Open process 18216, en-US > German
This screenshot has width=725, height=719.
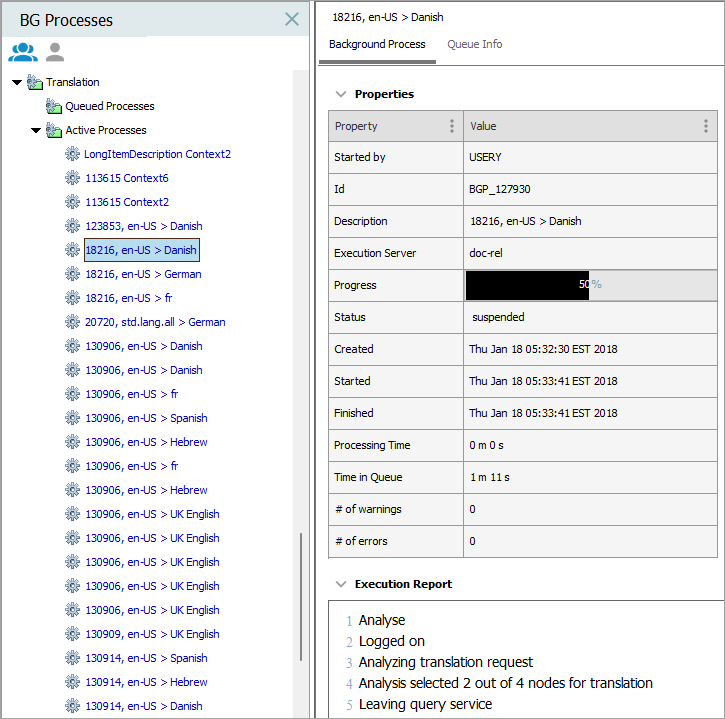tap(143, 274)
